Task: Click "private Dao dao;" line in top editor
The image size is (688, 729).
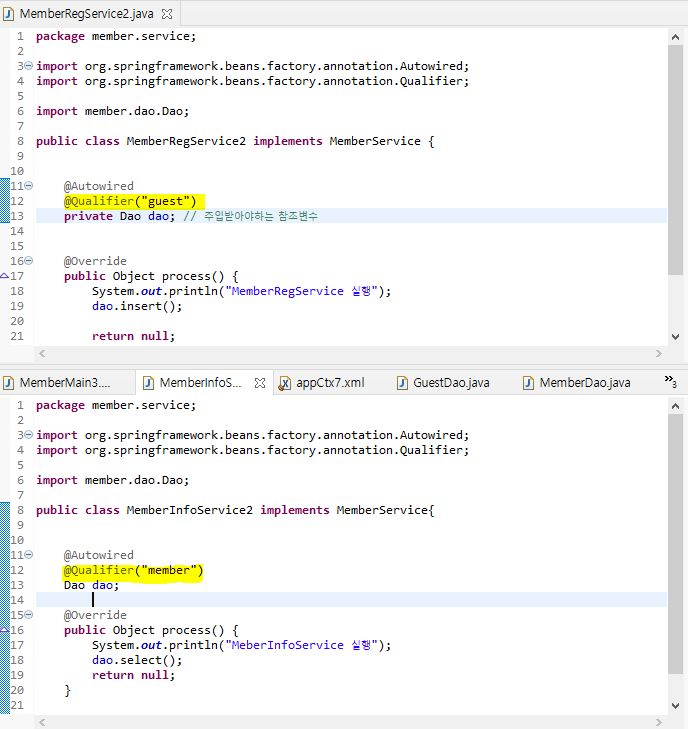Action: pos(119,216)
